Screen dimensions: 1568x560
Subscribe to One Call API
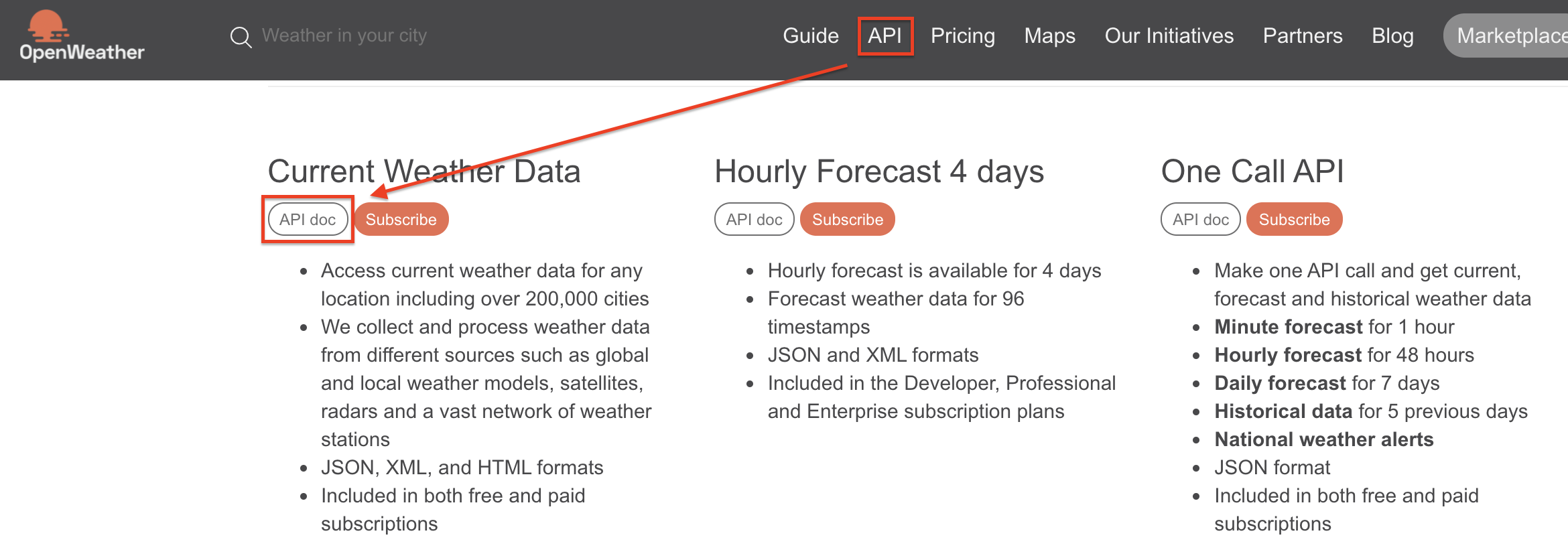coord(1294,219)
